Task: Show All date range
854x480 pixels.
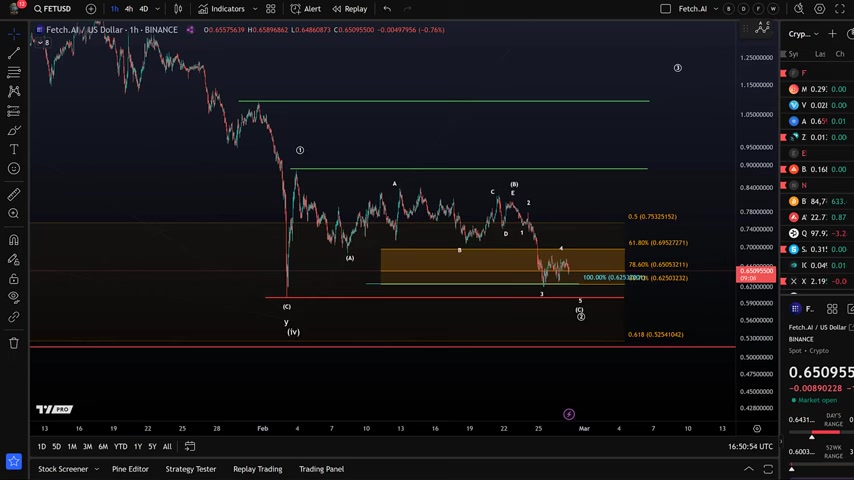Action: (x=167, y=447)
